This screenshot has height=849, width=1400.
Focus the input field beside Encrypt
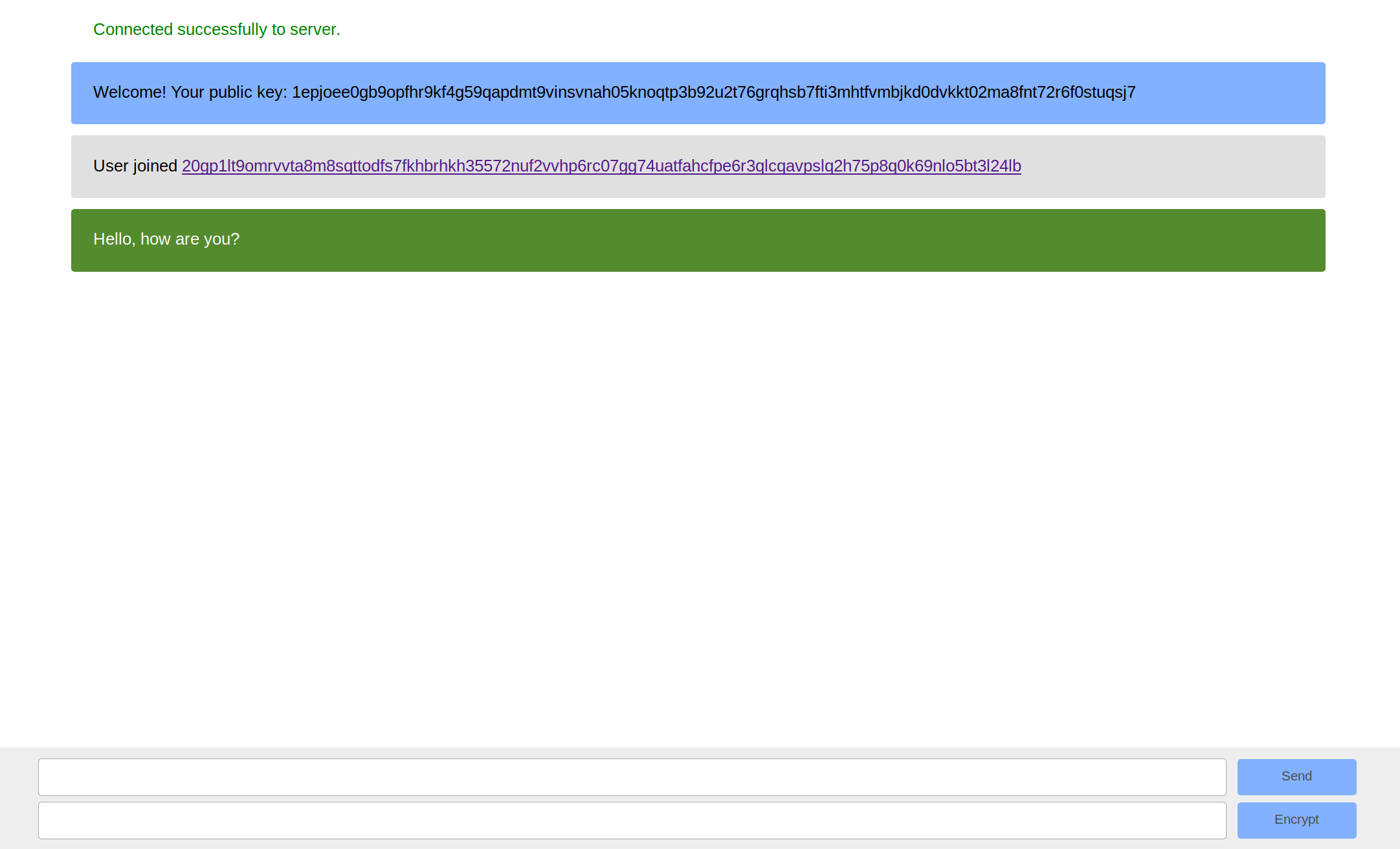(632, 821)
